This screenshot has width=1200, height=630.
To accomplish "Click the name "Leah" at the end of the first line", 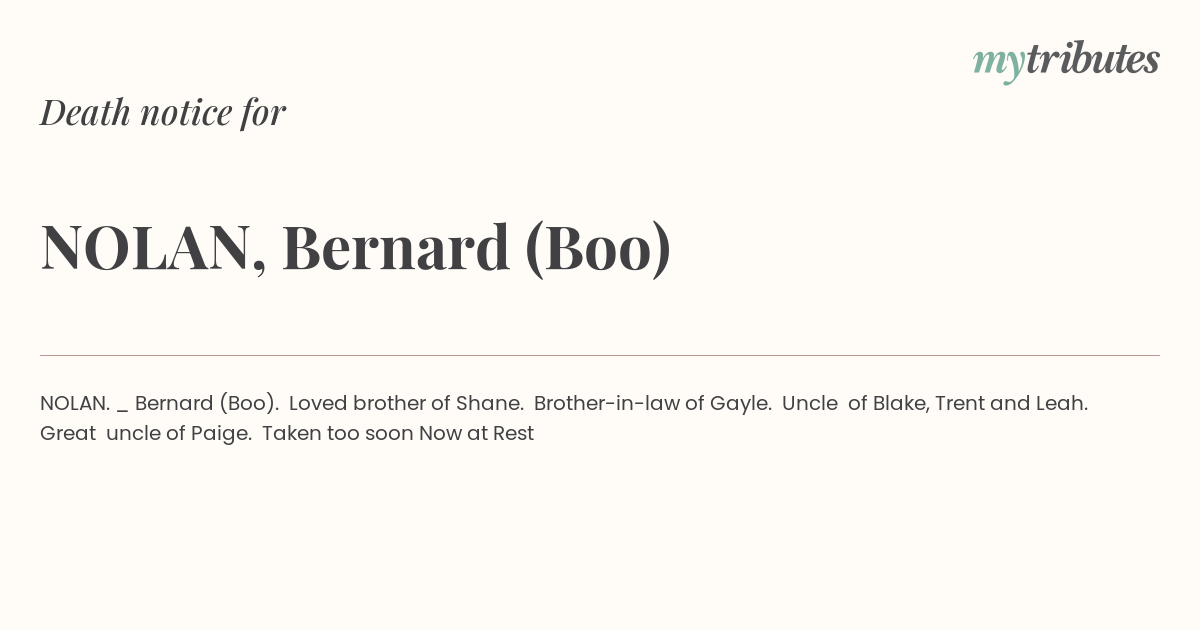I will (x=1059, y=404).
